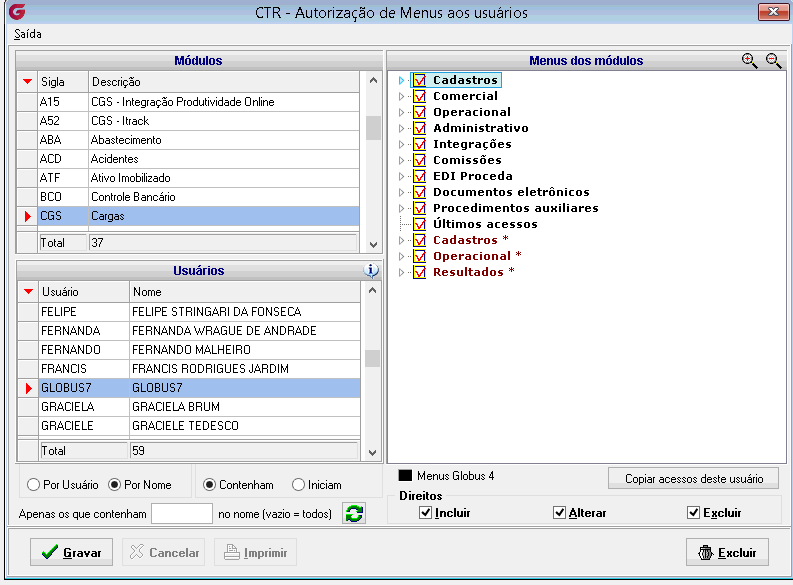The height and width of the screenshot is (585, 793).
Task: Close the CTR authorization window
Action: (x=773, y=12)
